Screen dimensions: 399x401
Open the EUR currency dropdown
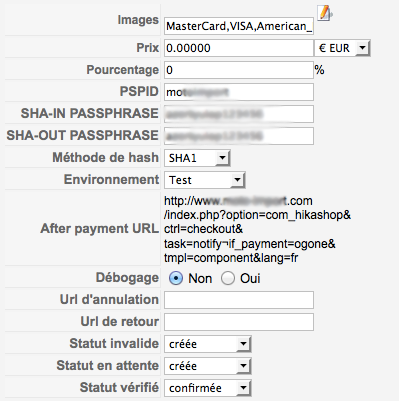342,48
